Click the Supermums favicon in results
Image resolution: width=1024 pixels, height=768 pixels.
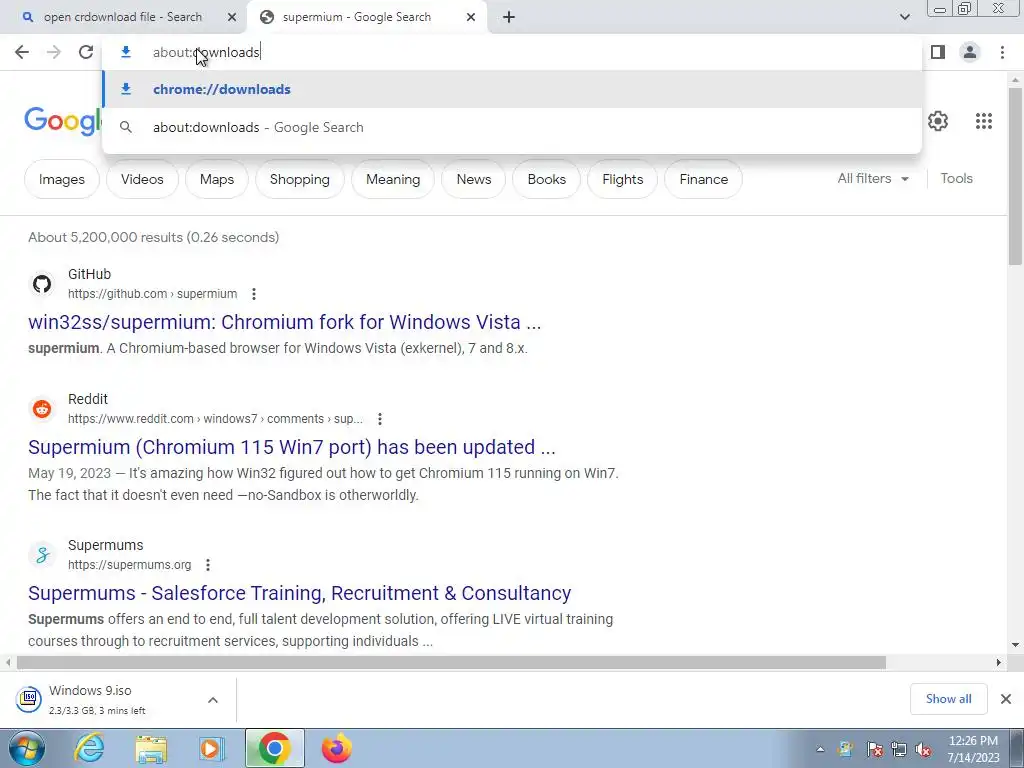point(42,555)
